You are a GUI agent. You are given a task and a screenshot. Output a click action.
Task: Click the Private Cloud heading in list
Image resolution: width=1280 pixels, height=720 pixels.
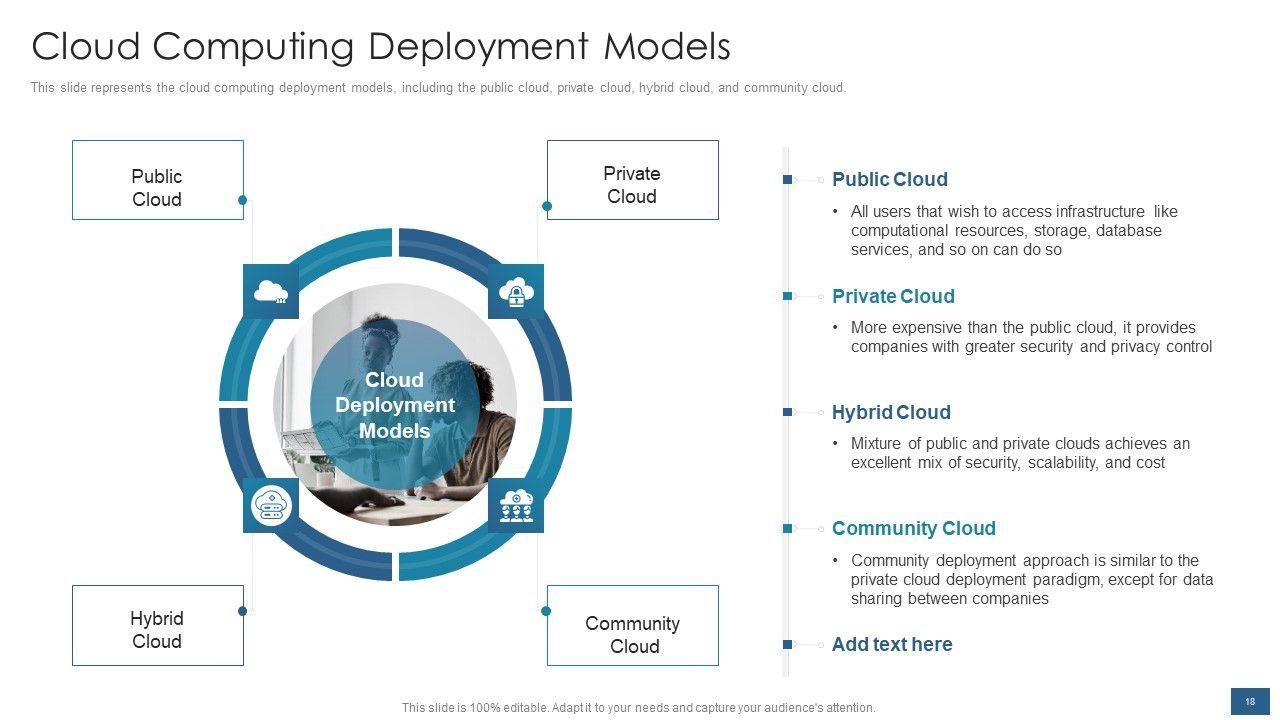pyautogui.click(x=893, y=296)
